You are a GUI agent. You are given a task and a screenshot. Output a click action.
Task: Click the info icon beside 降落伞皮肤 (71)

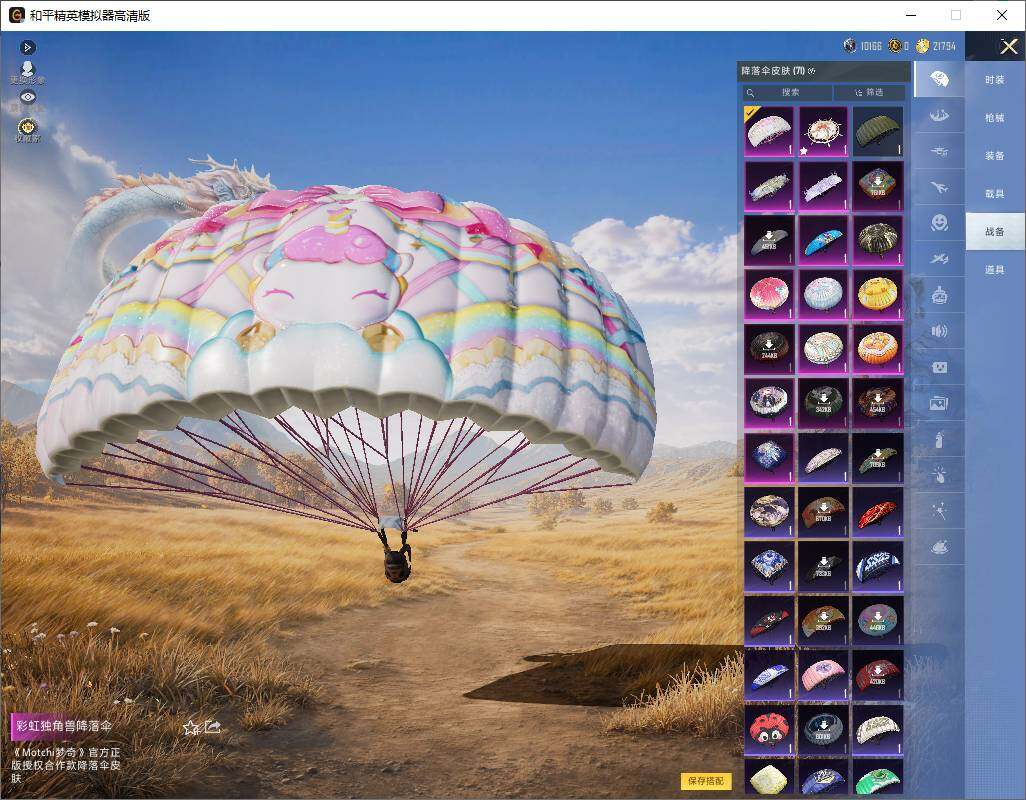pyautogui.click(x=812, y=71)
